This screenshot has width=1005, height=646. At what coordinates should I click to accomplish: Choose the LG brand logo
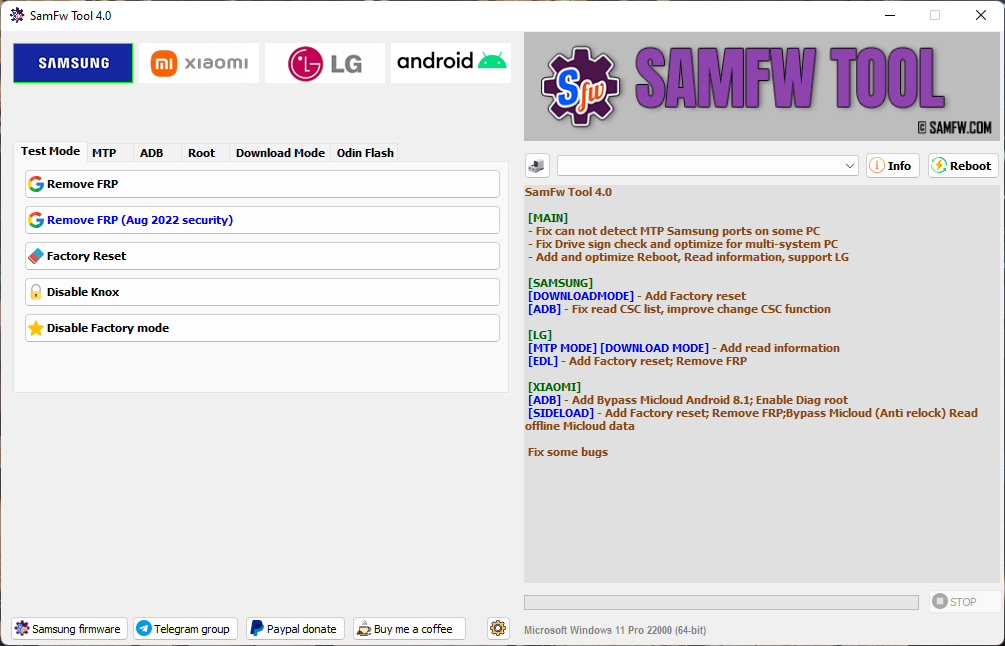tap(325, 63)
